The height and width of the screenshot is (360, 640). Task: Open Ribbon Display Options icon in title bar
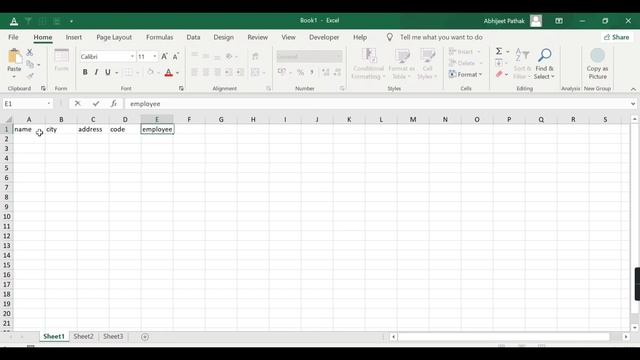click(x=559, y=21)
